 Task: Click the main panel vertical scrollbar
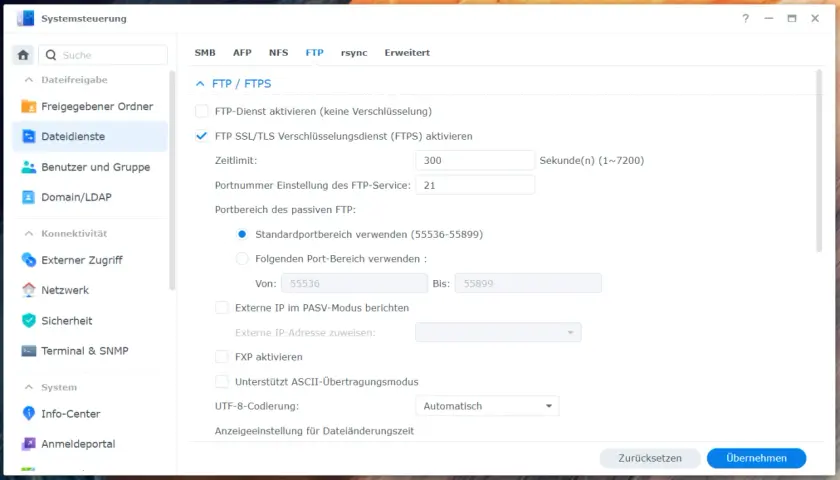point(819,161)
